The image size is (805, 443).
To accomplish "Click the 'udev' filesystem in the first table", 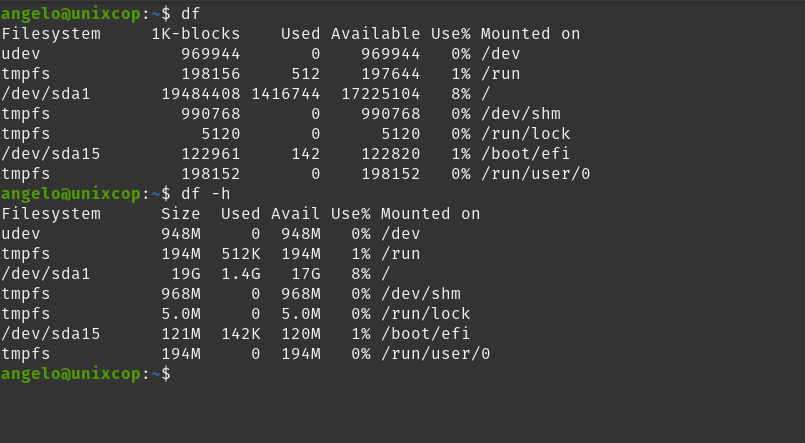I will 21,54.
